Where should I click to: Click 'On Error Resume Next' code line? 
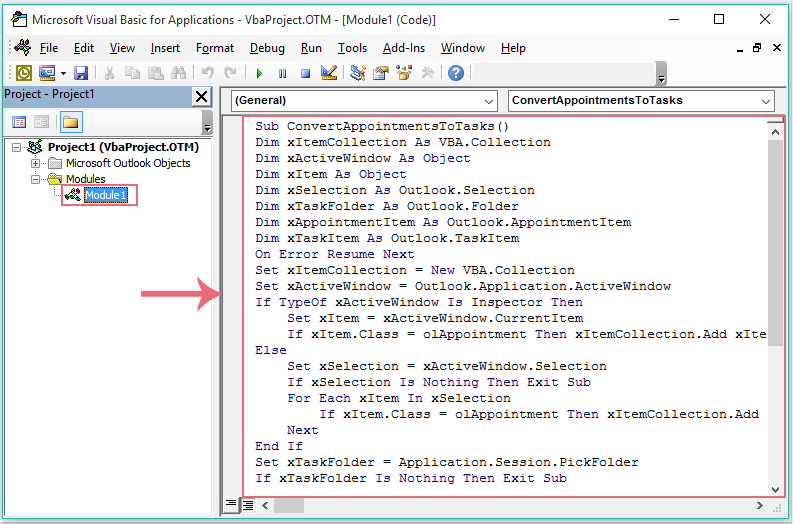pos(334,254)
